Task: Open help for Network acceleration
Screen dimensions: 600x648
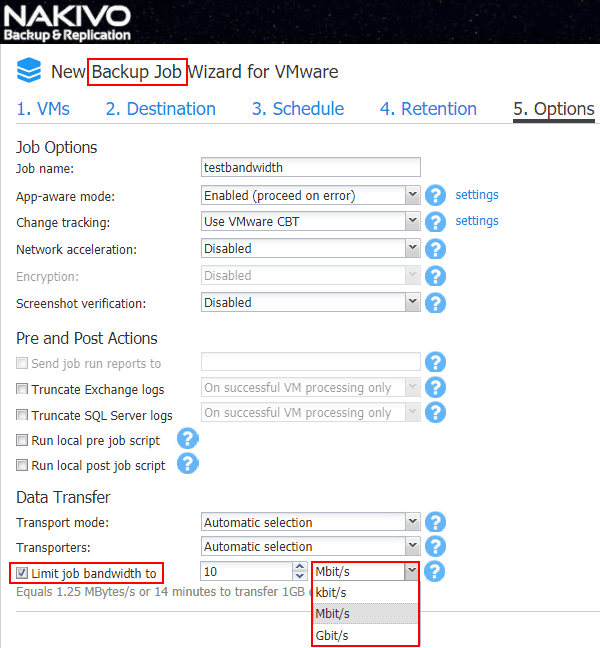Action: coord(435,249)
